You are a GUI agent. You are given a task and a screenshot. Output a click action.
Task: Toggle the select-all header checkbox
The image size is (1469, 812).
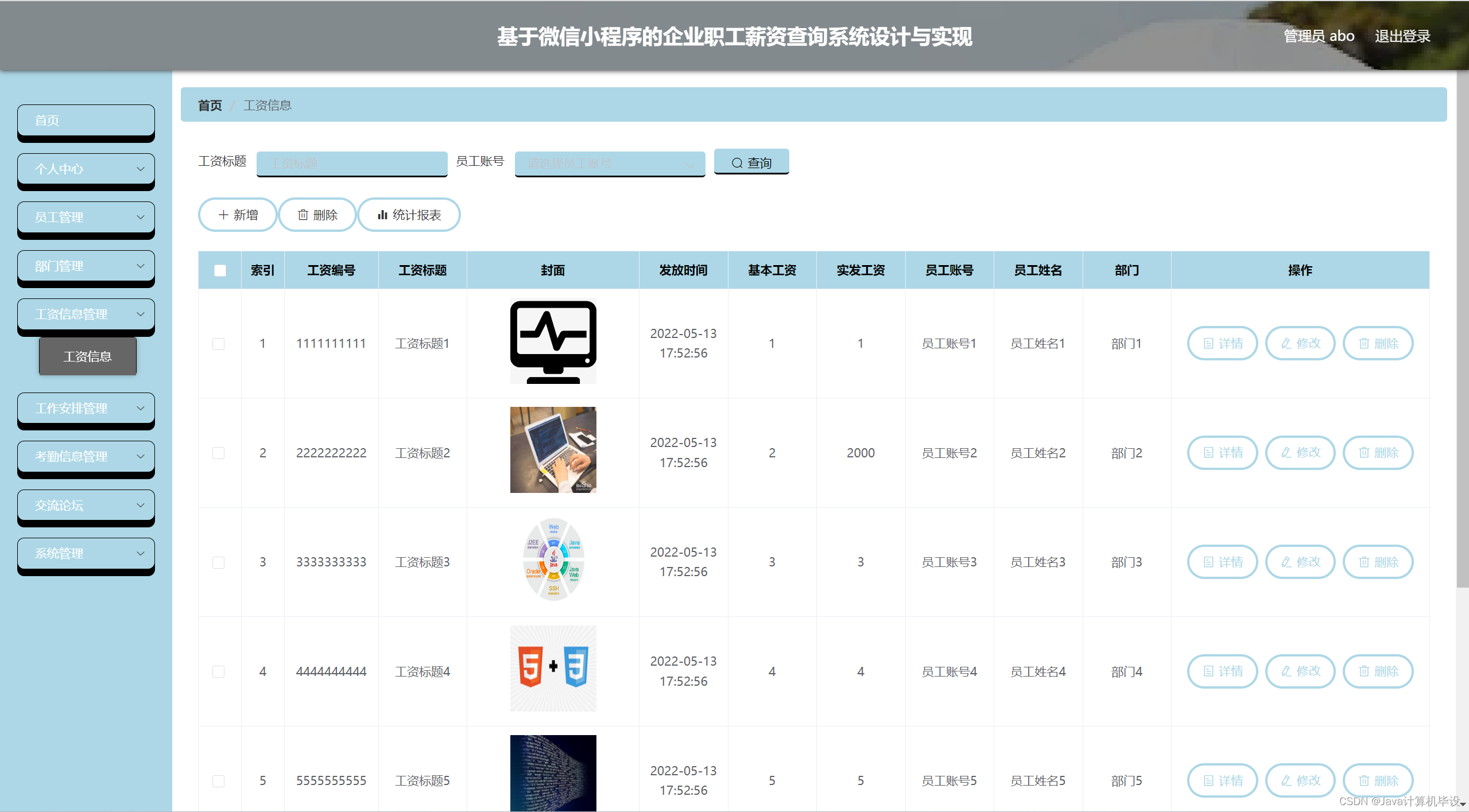[x=220, y=270]
